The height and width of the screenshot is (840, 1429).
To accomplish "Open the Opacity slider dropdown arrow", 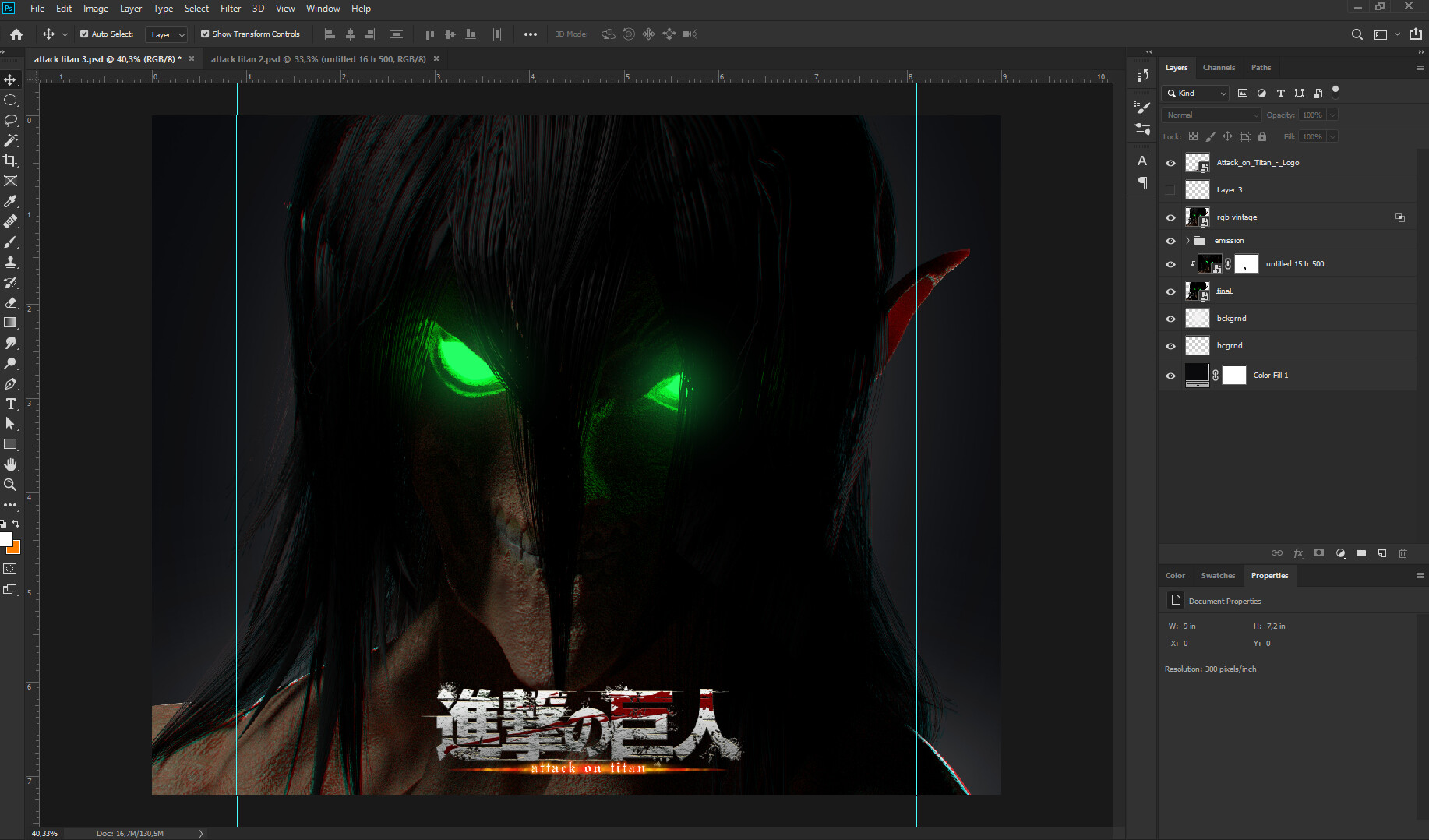I will coord(1332,115).
